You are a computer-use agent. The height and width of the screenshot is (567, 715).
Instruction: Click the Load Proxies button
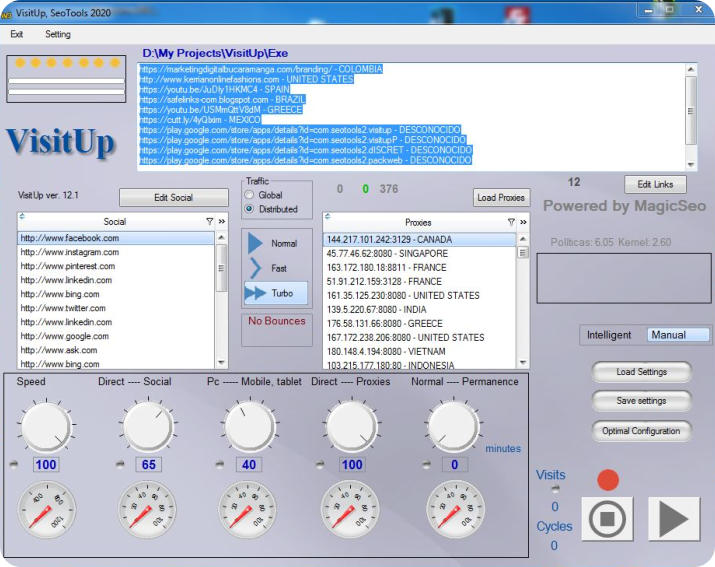(x=501, y=198)
